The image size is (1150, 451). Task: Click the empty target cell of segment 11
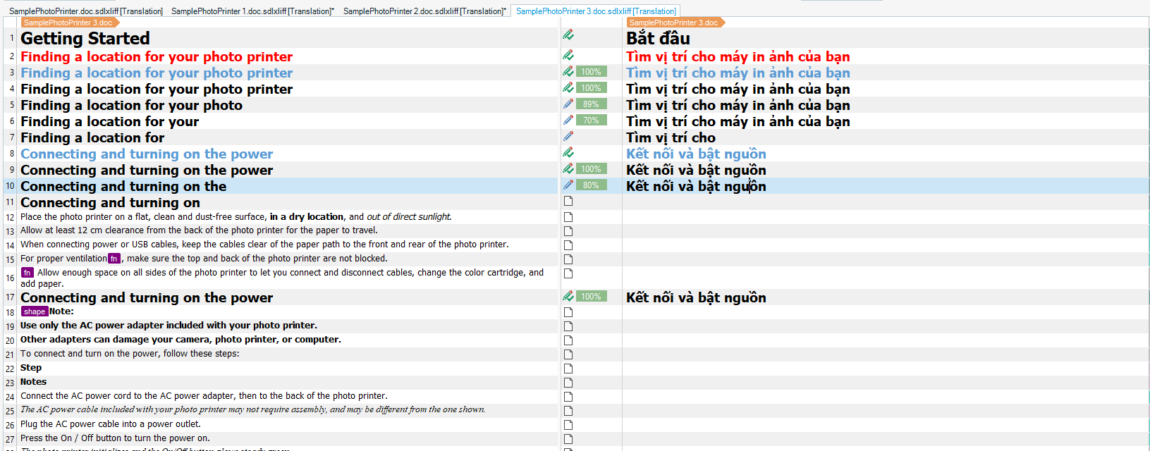point(886,202)
